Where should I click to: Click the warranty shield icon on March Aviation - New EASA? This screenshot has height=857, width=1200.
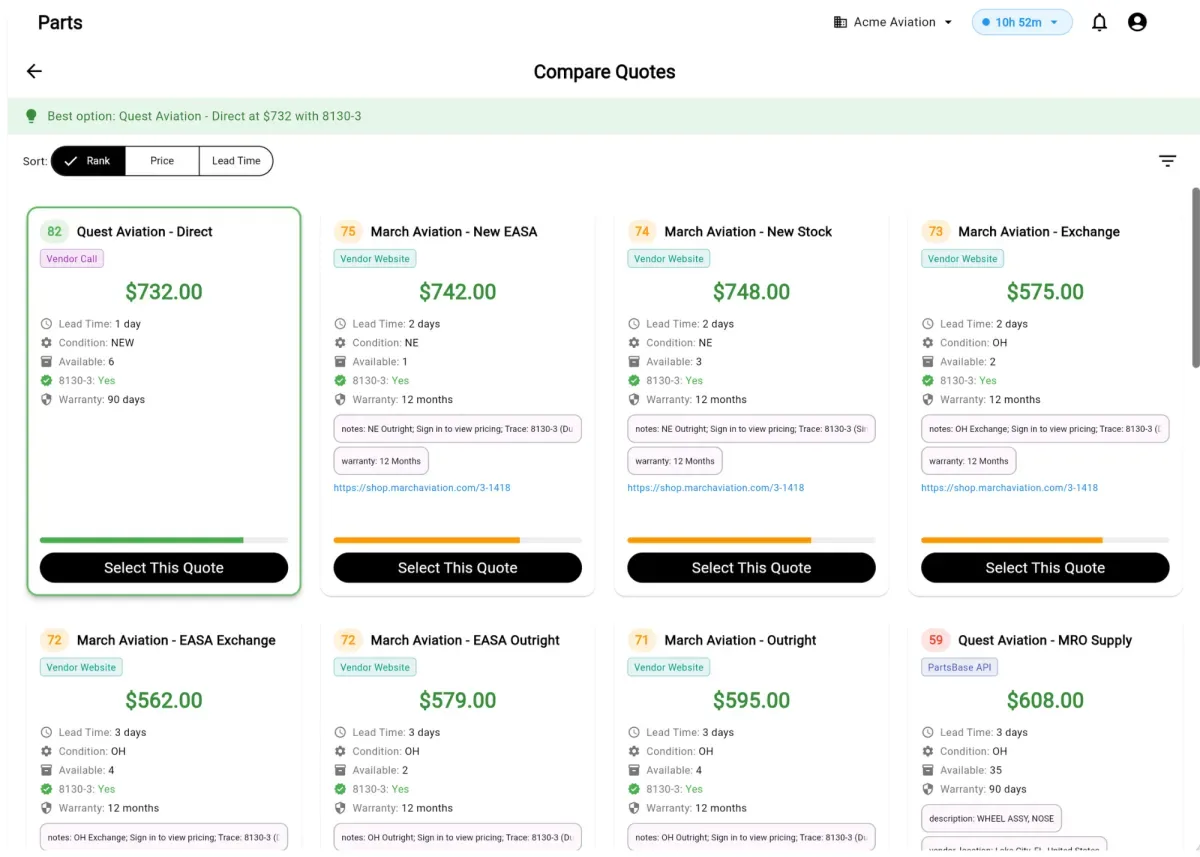tap(340, 400)
